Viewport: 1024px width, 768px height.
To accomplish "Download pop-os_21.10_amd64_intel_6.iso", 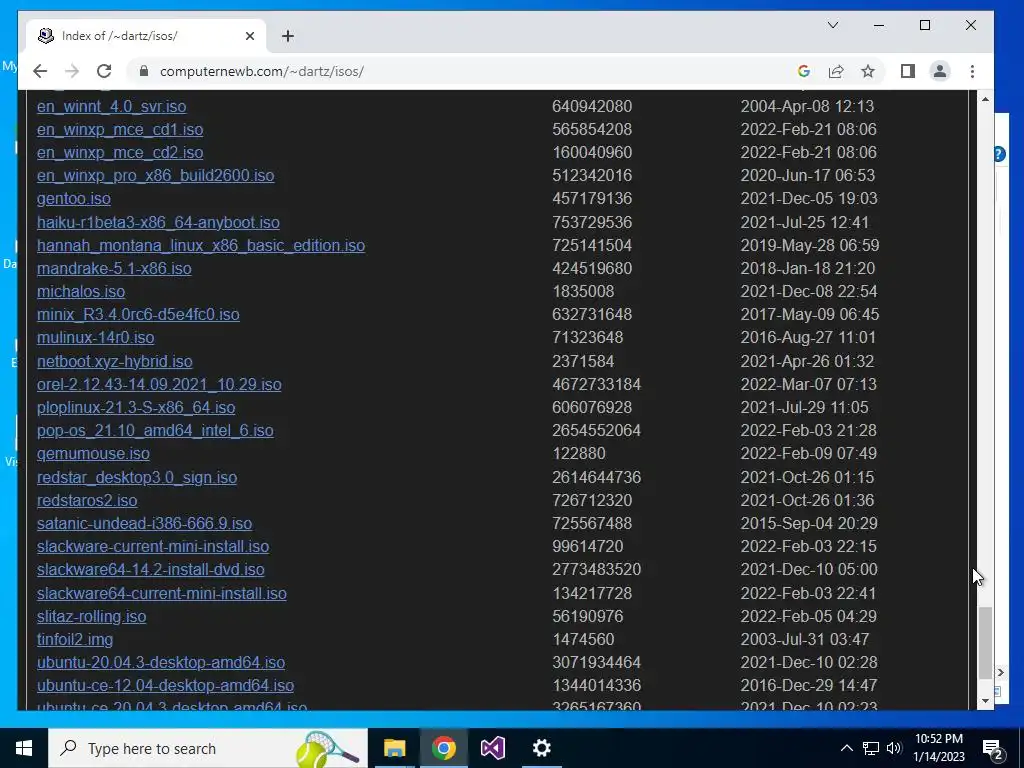I will 155,430.
